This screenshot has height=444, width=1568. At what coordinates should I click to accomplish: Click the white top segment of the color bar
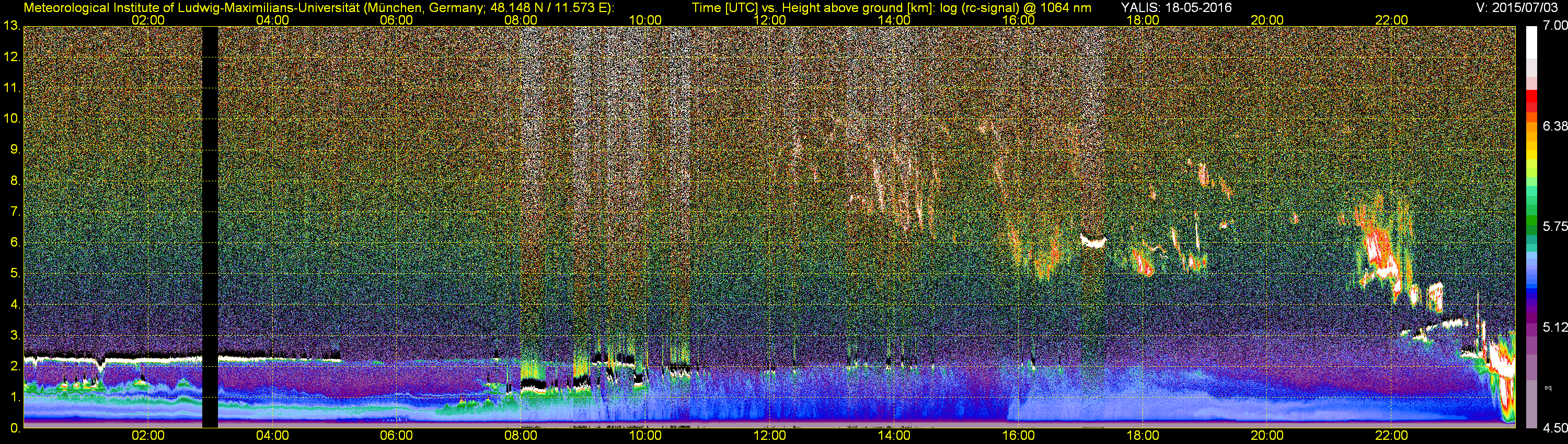[1531, 43]
